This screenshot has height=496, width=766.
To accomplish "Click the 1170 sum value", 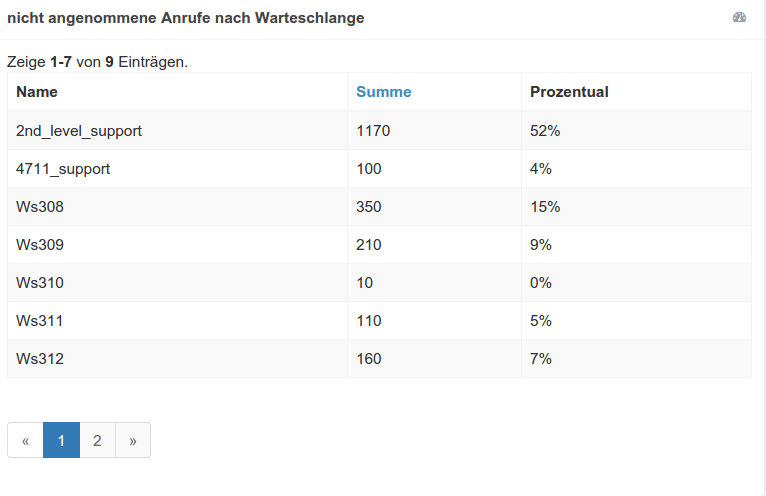I will tap(373, 131).
